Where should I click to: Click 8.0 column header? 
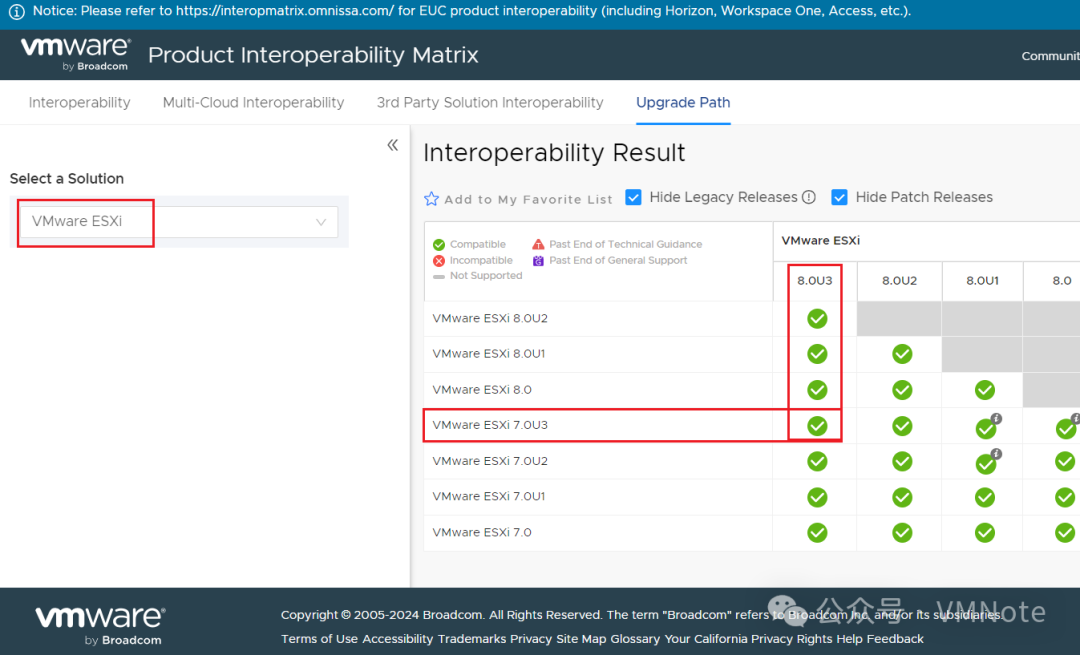pos(1061,281)
